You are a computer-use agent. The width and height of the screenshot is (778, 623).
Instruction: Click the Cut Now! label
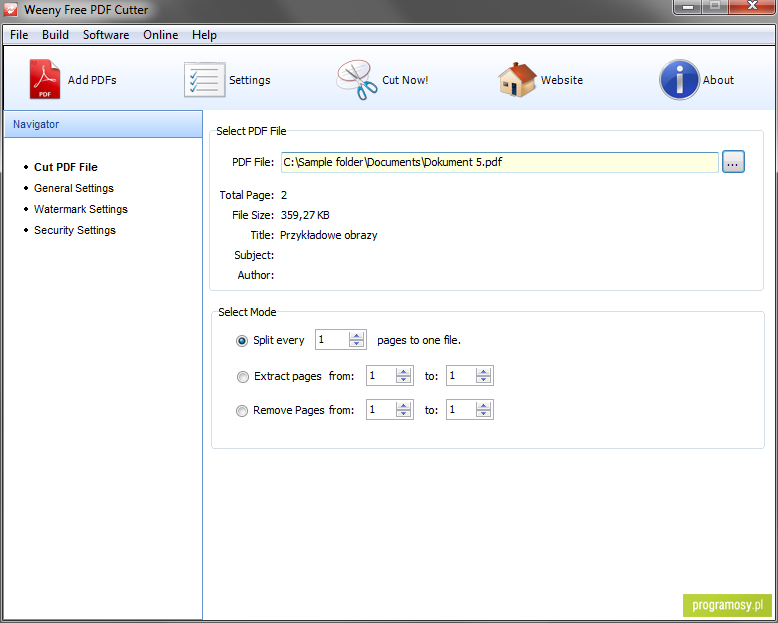[x=405, y=80]
